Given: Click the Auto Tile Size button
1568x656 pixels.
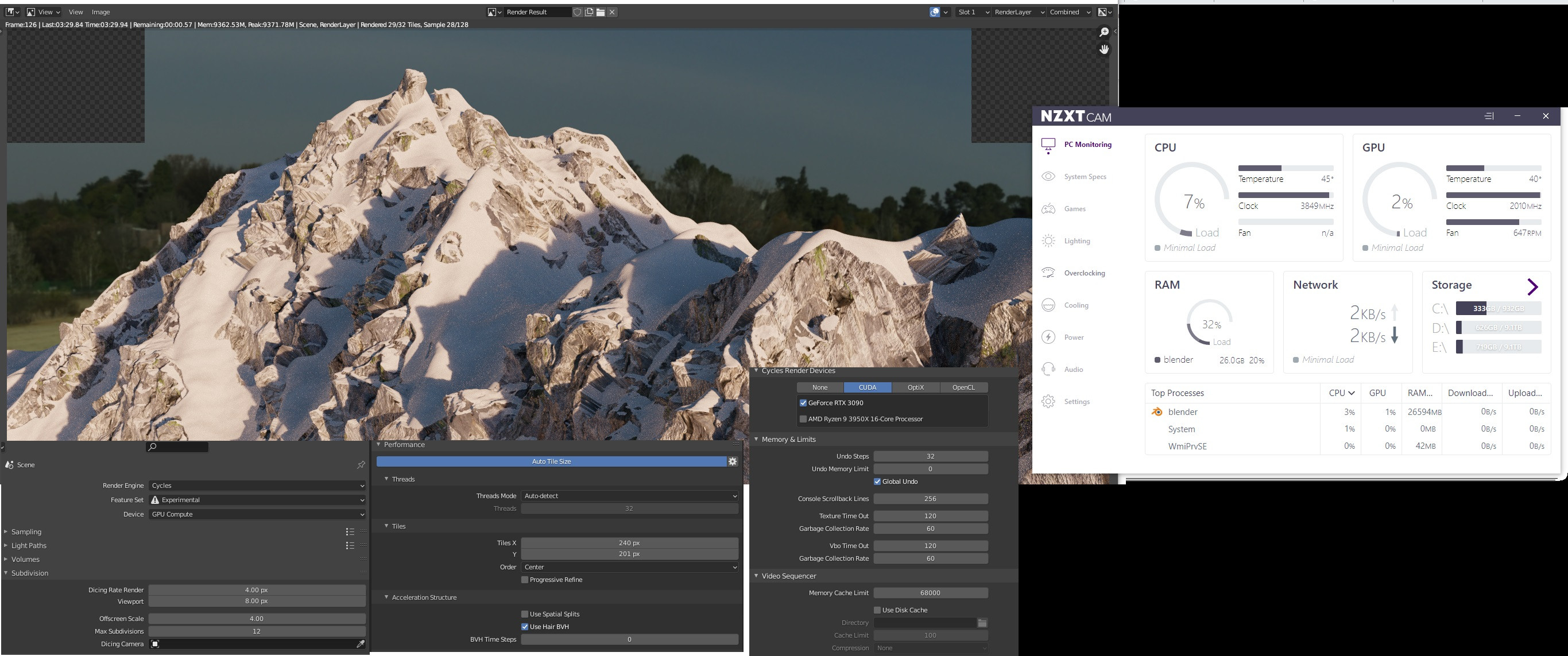Looking at the screenshot, I should (551, 461).
